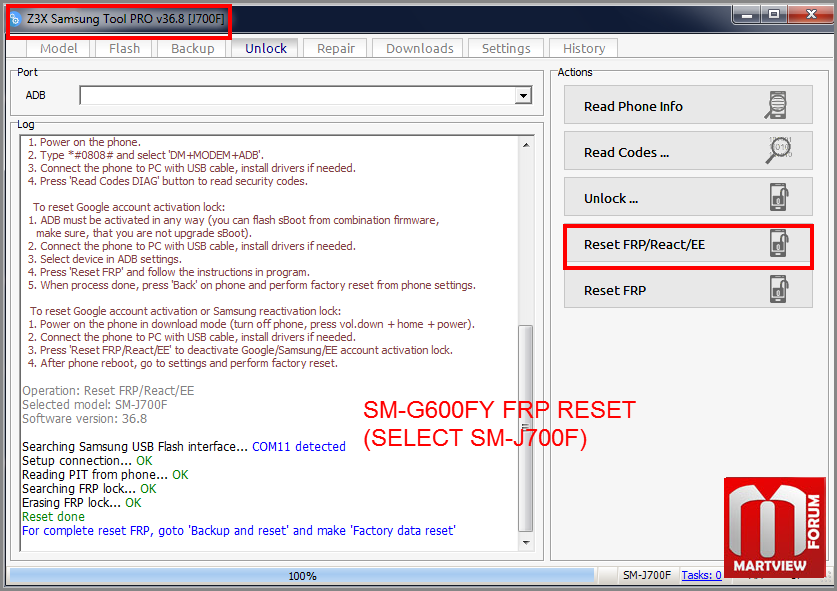Click 'Software version: 36.8' log line

[x=84, y=419]
